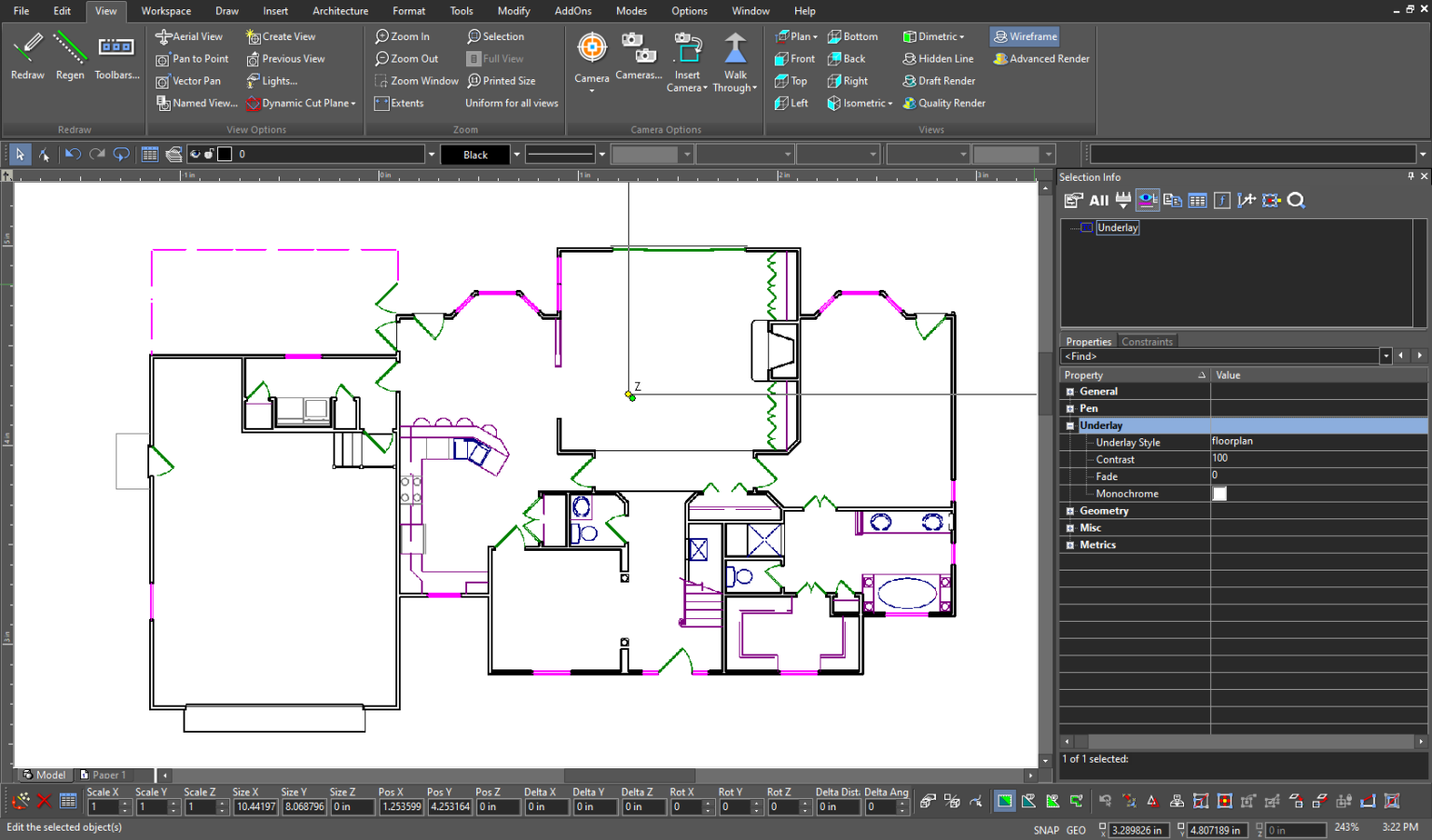Click the All button in Selection Info
Image resolution: width=1432 pixels, height=840 pixels.
1098,200
